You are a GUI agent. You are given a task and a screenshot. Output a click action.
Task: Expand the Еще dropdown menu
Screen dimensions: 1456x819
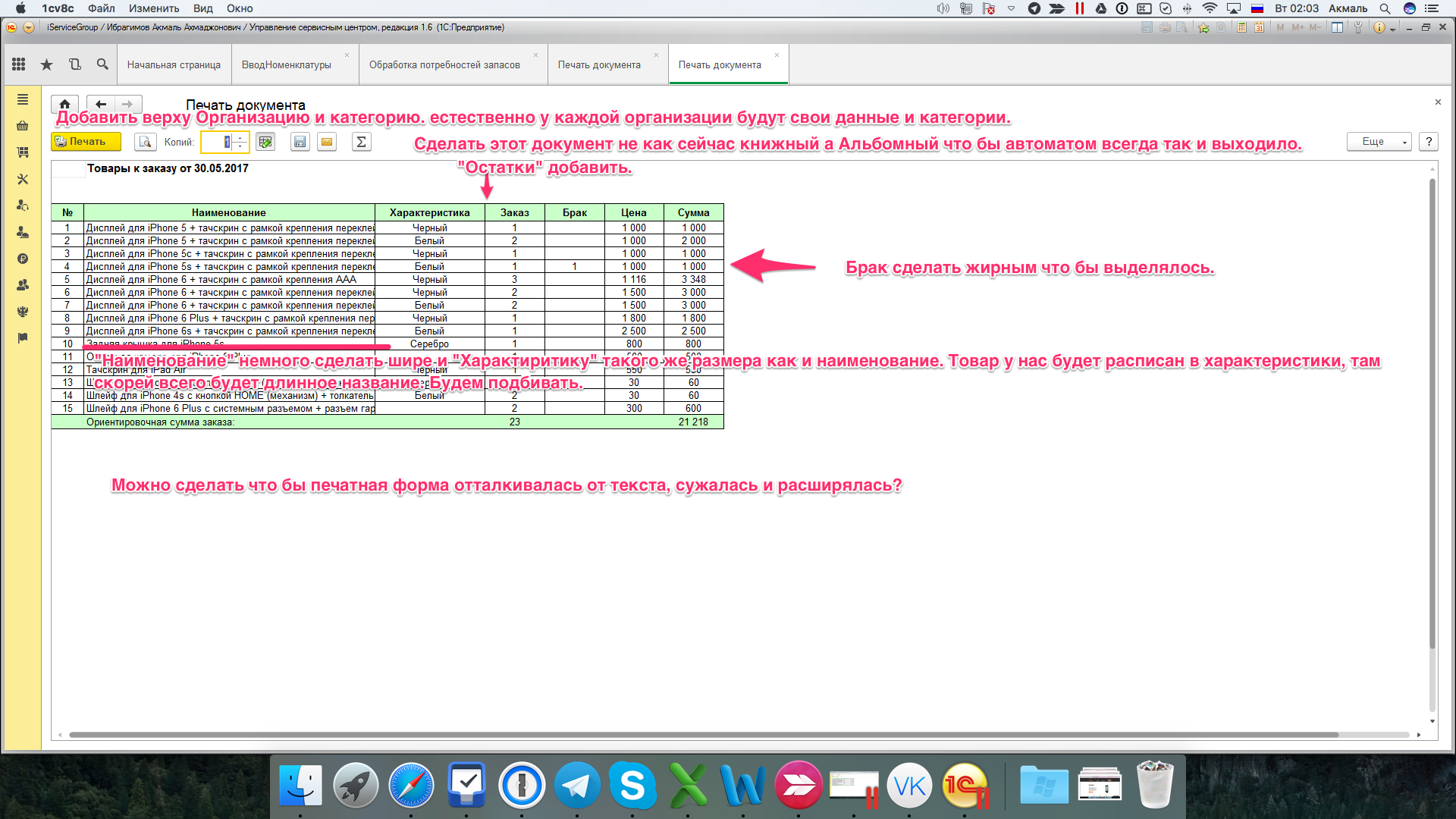point(1378,142)
